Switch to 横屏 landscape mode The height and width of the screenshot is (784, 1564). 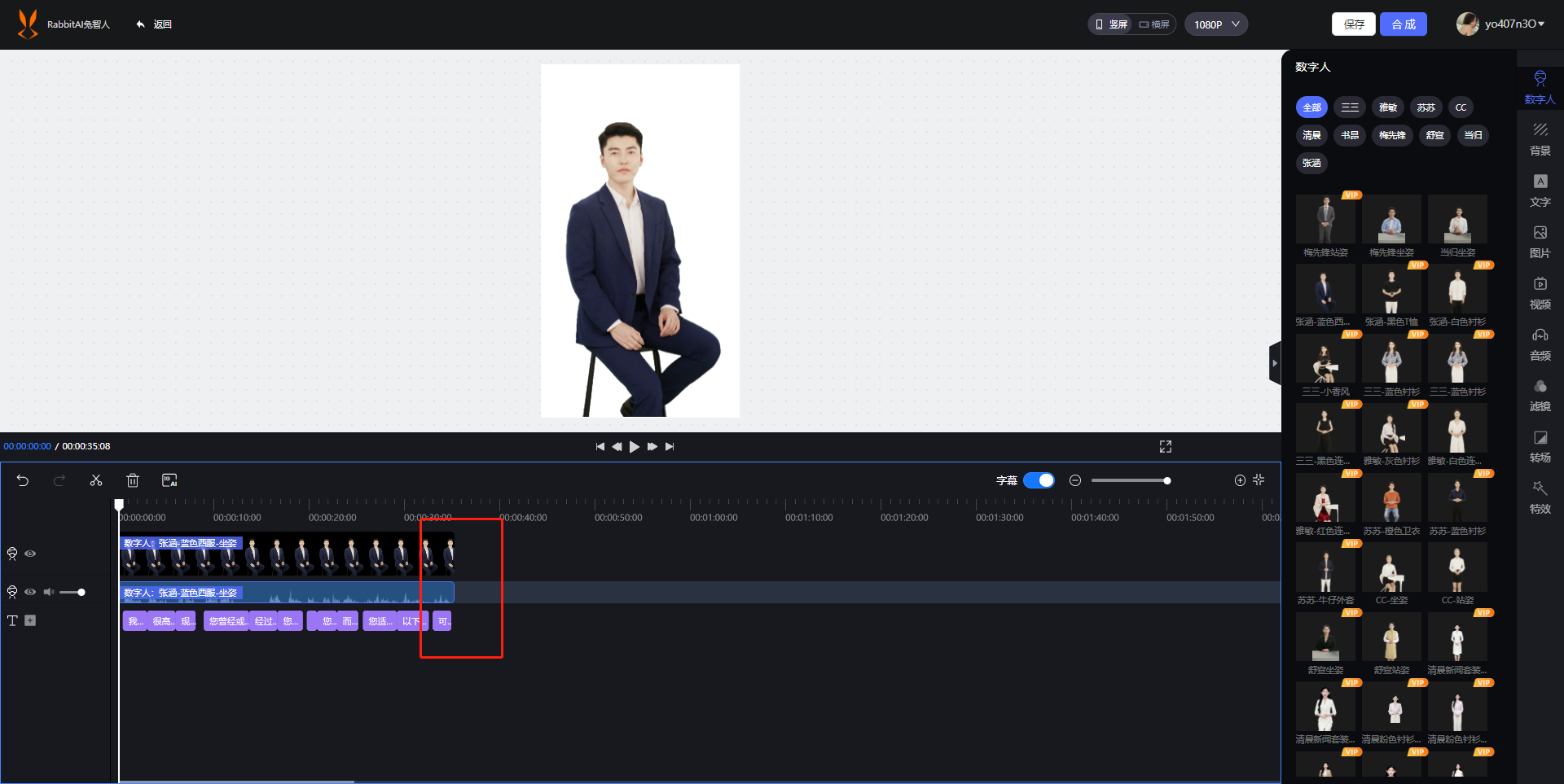[x=1154, y=24]
